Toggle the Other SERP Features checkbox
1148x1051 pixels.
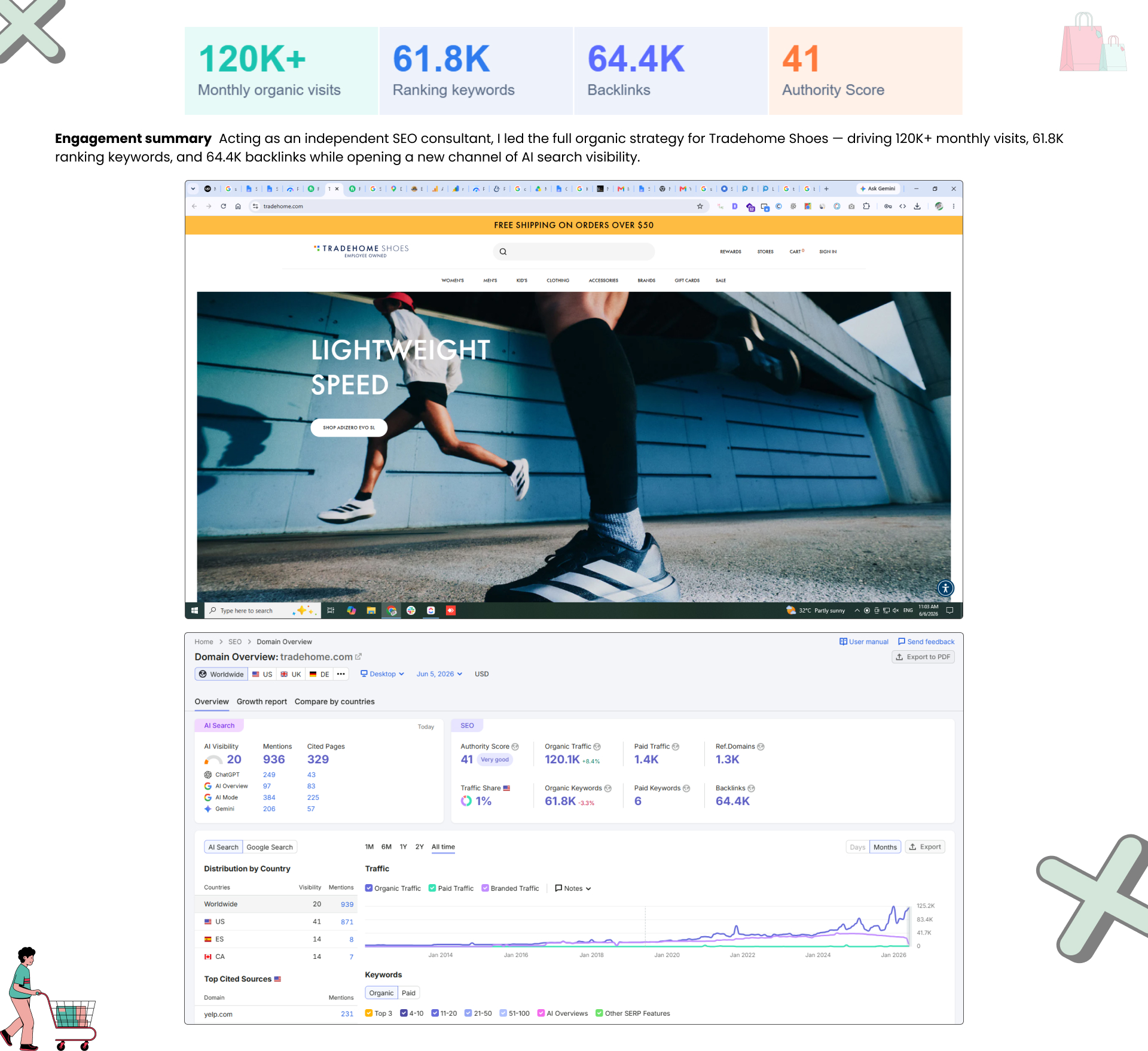(599, 1013)
